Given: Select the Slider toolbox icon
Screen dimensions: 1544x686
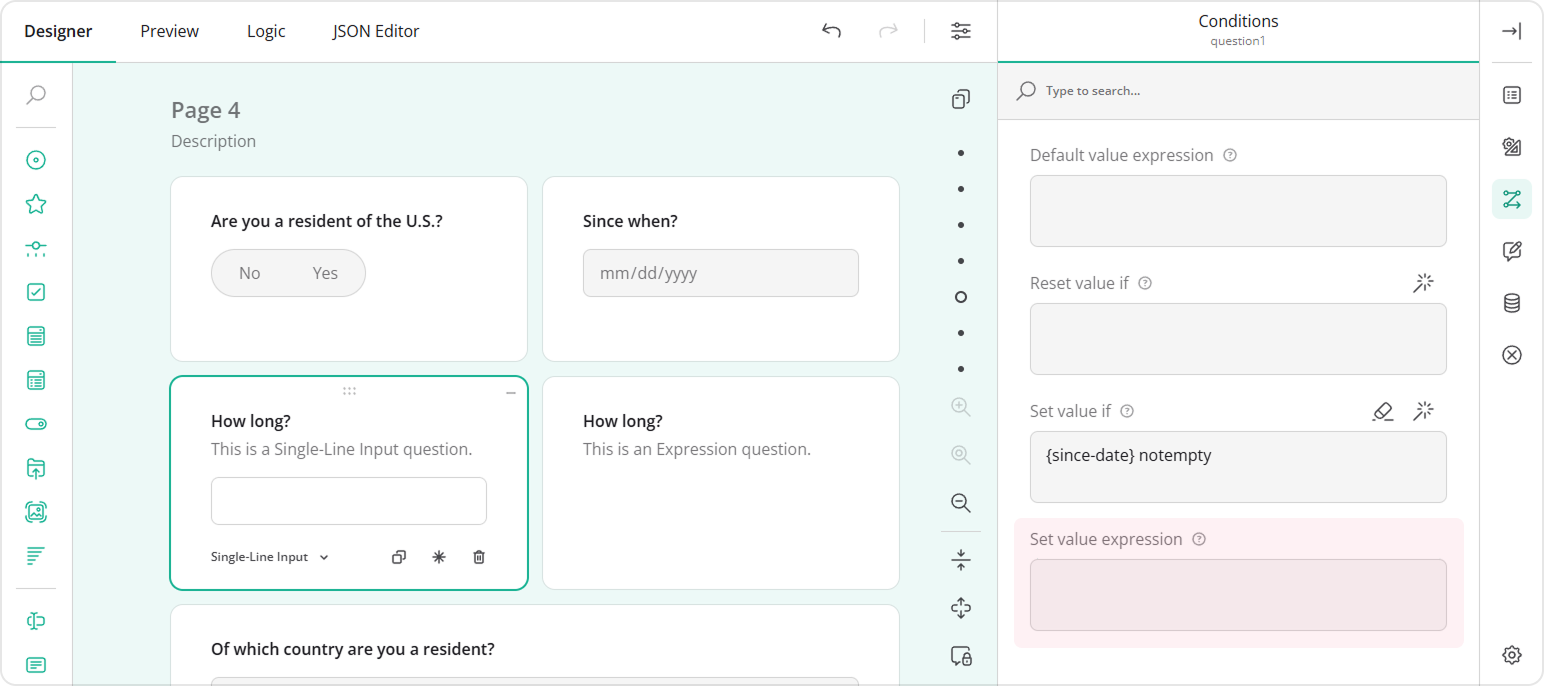Looking at the screenshot, I should click(36, 248).
